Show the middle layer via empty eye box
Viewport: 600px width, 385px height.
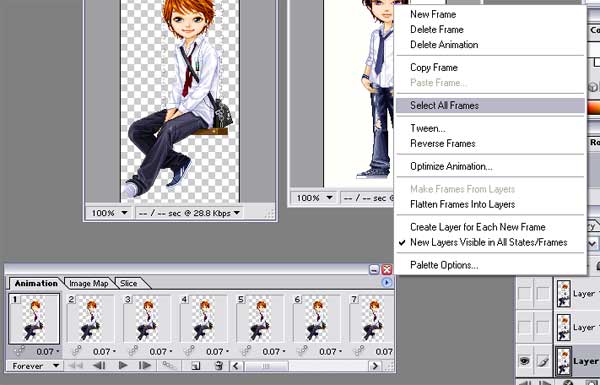(525, 327)
